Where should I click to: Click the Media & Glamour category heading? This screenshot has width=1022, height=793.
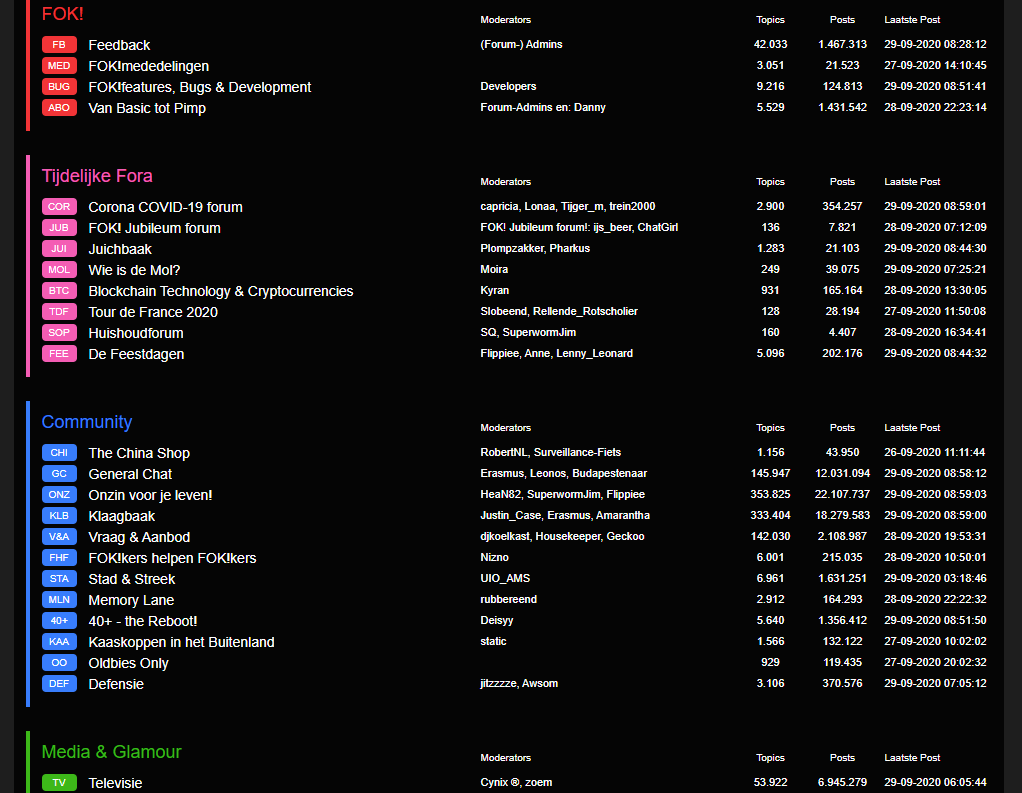point(111,751)
